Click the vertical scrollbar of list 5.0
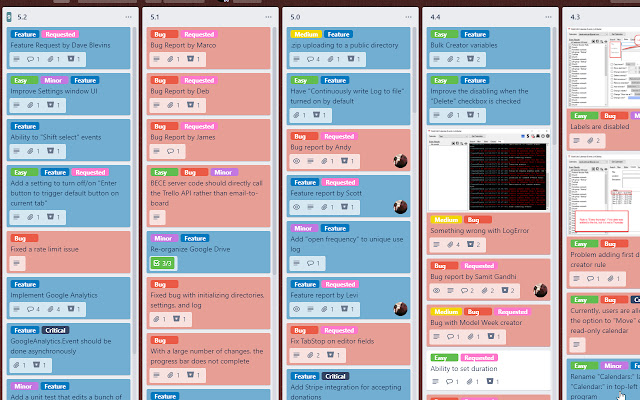This screenshot has width=640, height=400. click(415, 69)
